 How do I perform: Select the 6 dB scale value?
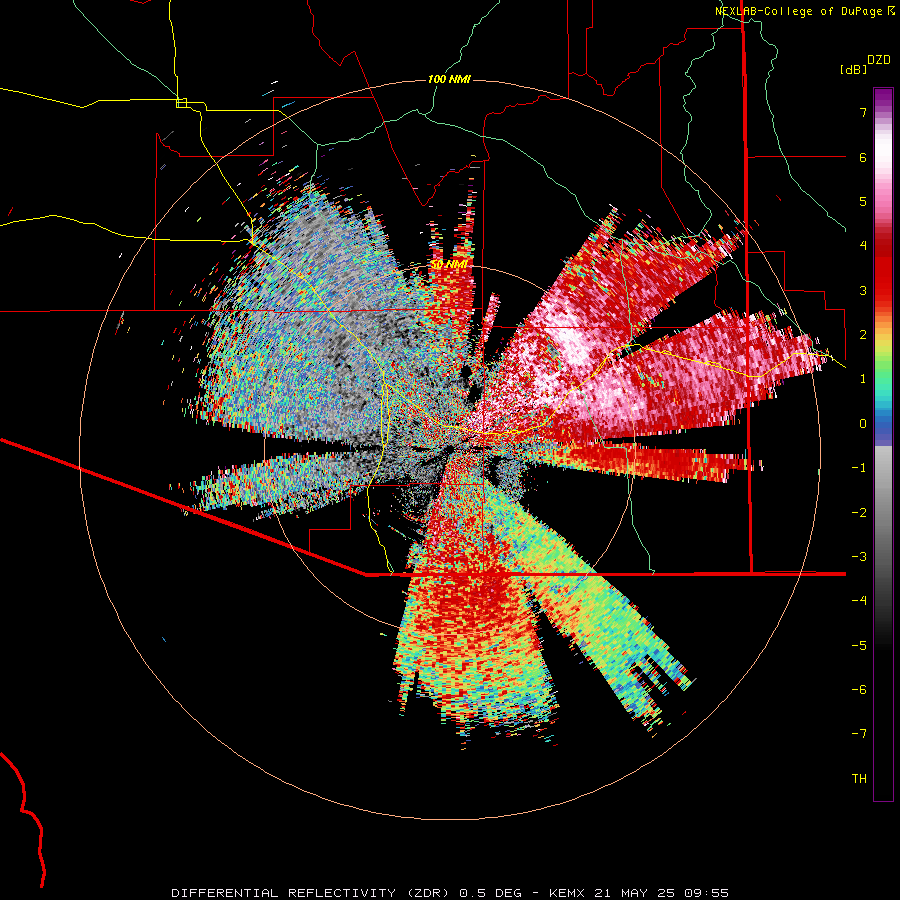tap(863, 157)
